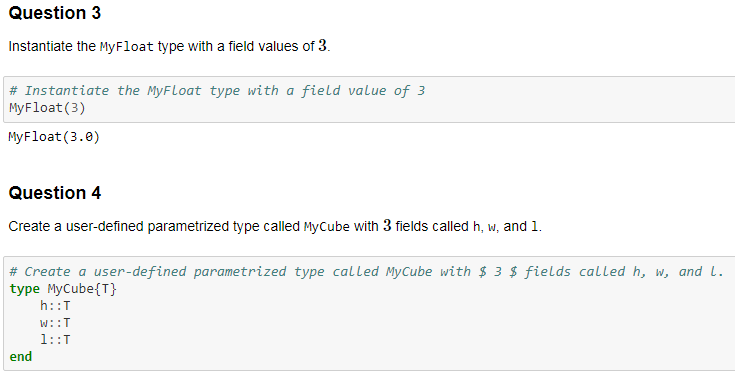Click MyCube{T} in the type definition
The height and width of the screenshot is (379, 735).
pyautogui.click(x=82, y=289)
